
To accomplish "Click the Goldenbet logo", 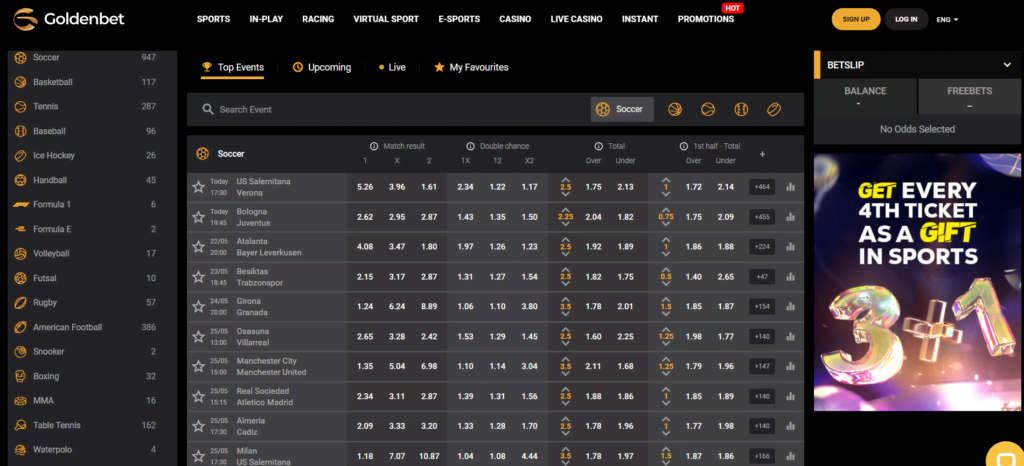I will tap(69, 20).
